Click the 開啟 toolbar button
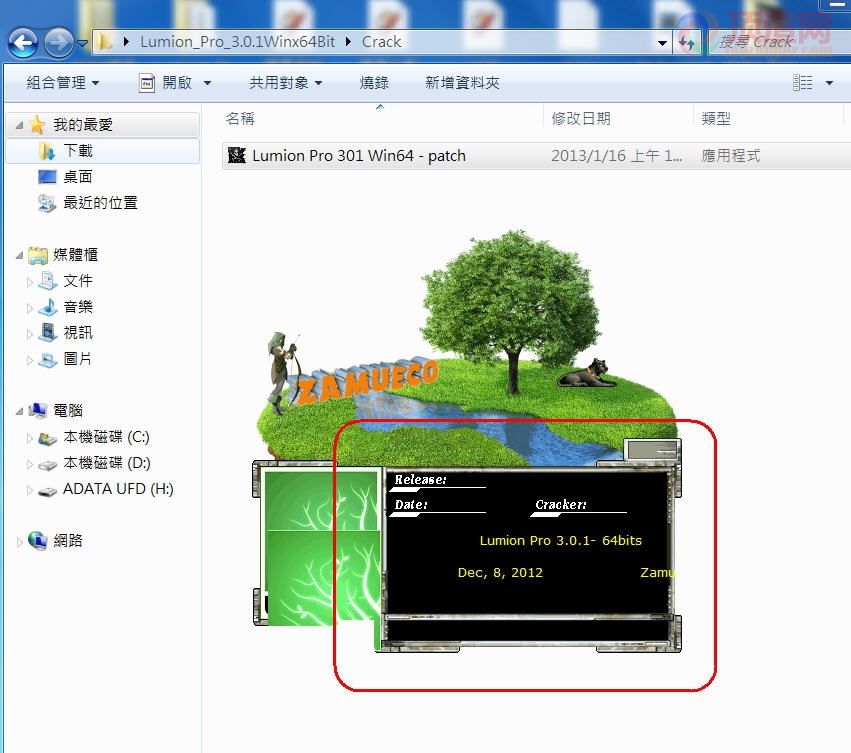 tap(166, 83)
